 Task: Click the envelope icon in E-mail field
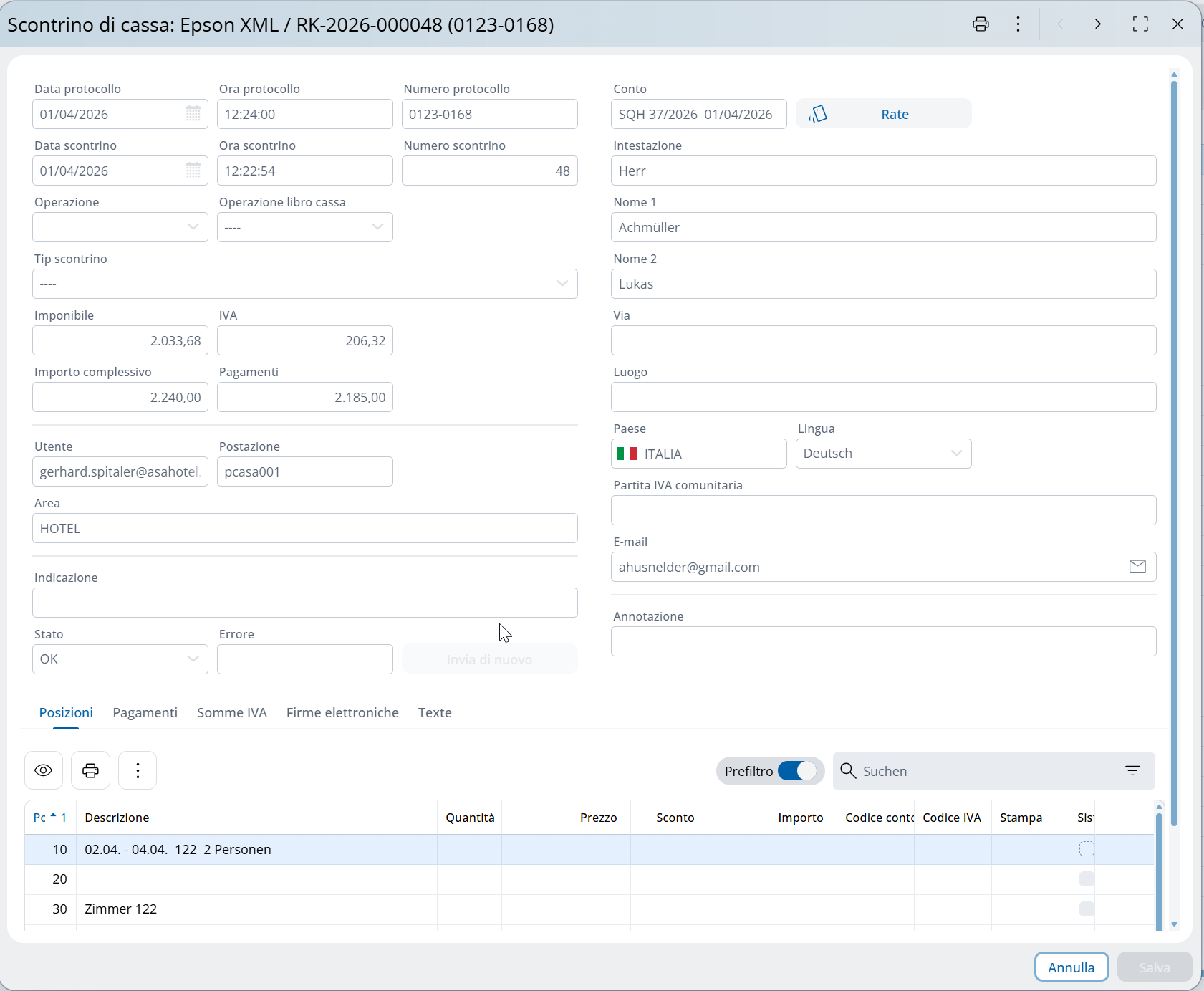click(1137, 567)
